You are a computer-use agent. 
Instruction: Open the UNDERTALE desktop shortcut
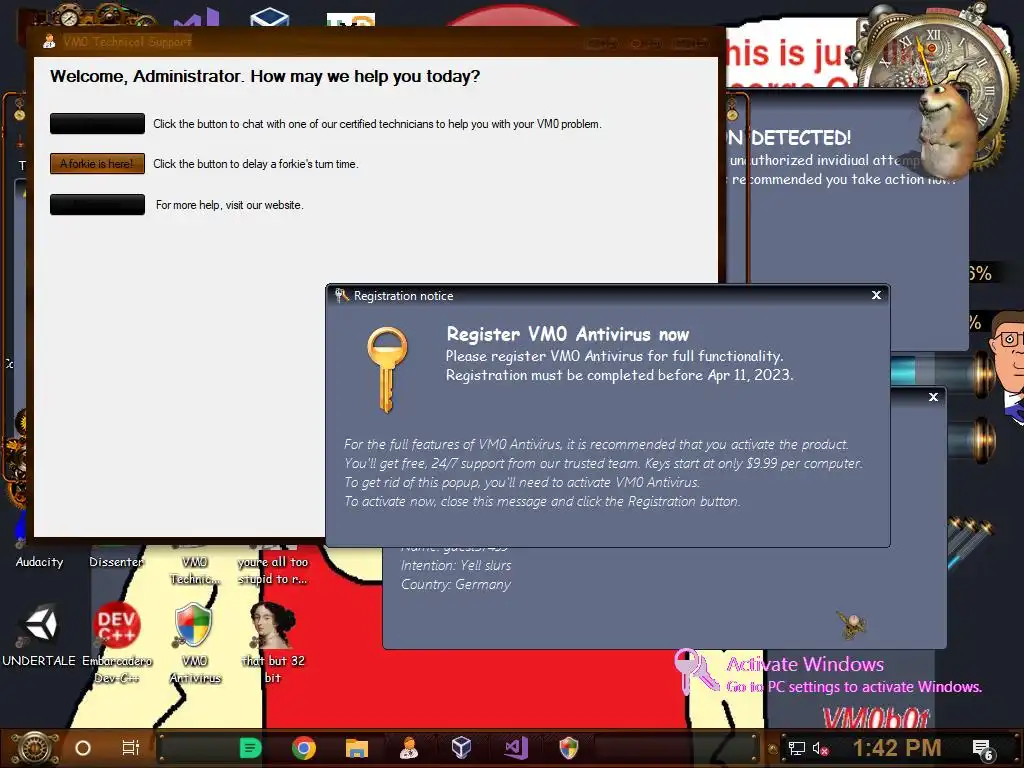(39, 633)
